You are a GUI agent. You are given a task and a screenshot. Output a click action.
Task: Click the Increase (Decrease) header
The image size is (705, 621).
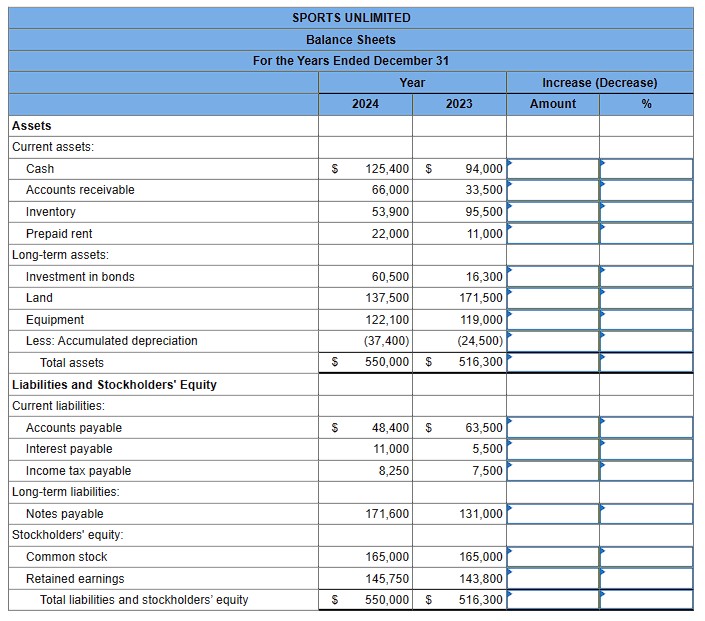[600, 83]
